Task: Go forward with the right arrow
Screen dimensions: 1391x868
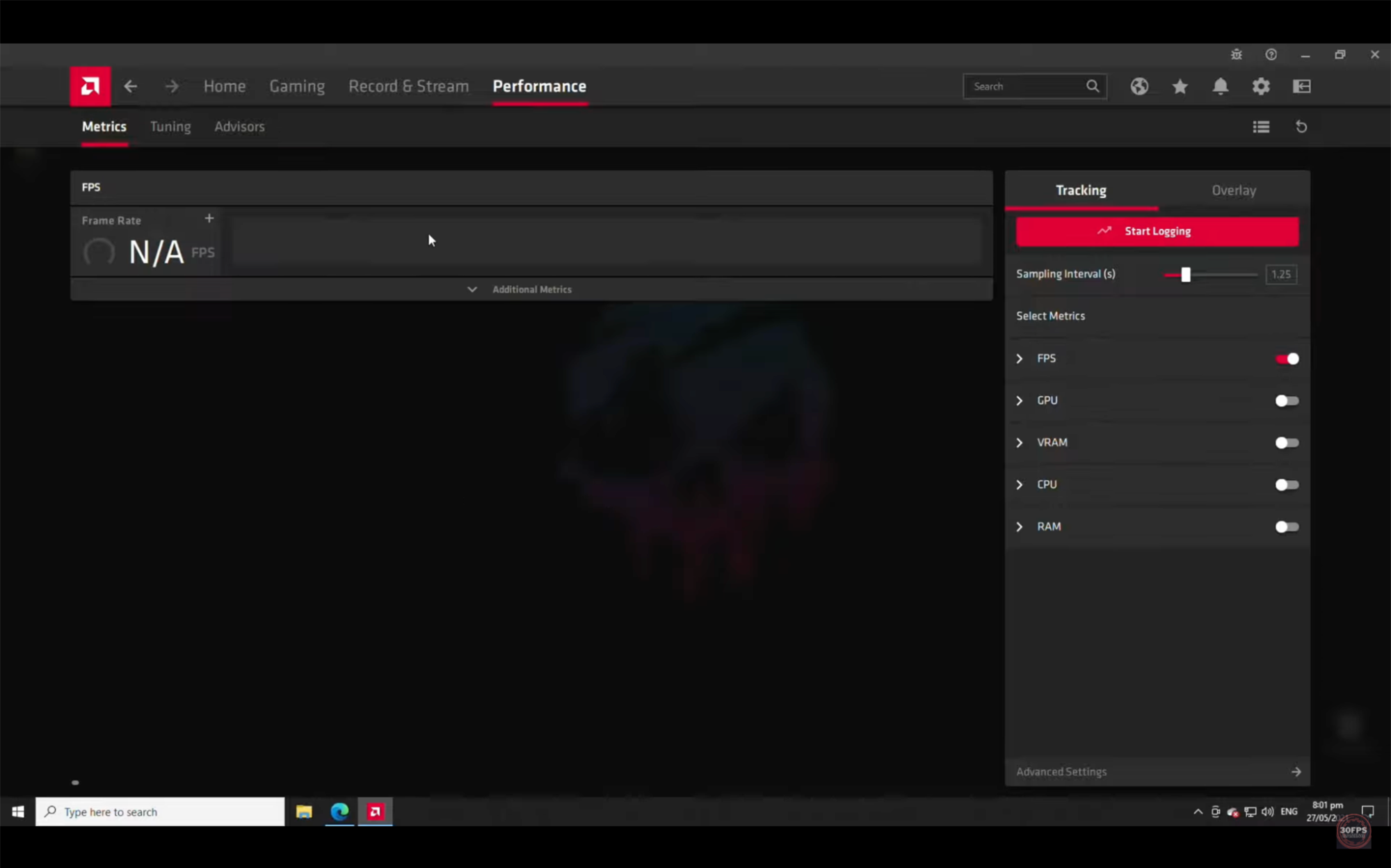Action: pyautogui.click(x=172, y=86)
